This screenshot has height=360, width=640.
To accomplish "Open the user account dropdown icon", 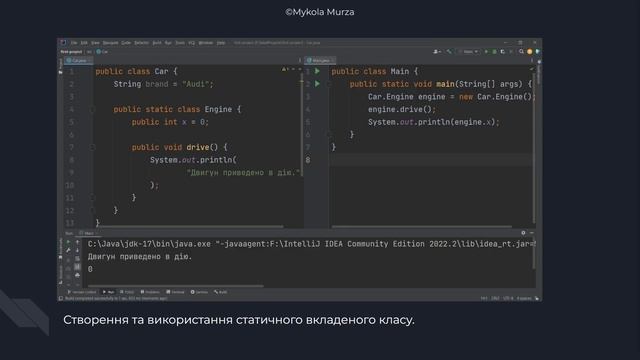I will [436, 51].
